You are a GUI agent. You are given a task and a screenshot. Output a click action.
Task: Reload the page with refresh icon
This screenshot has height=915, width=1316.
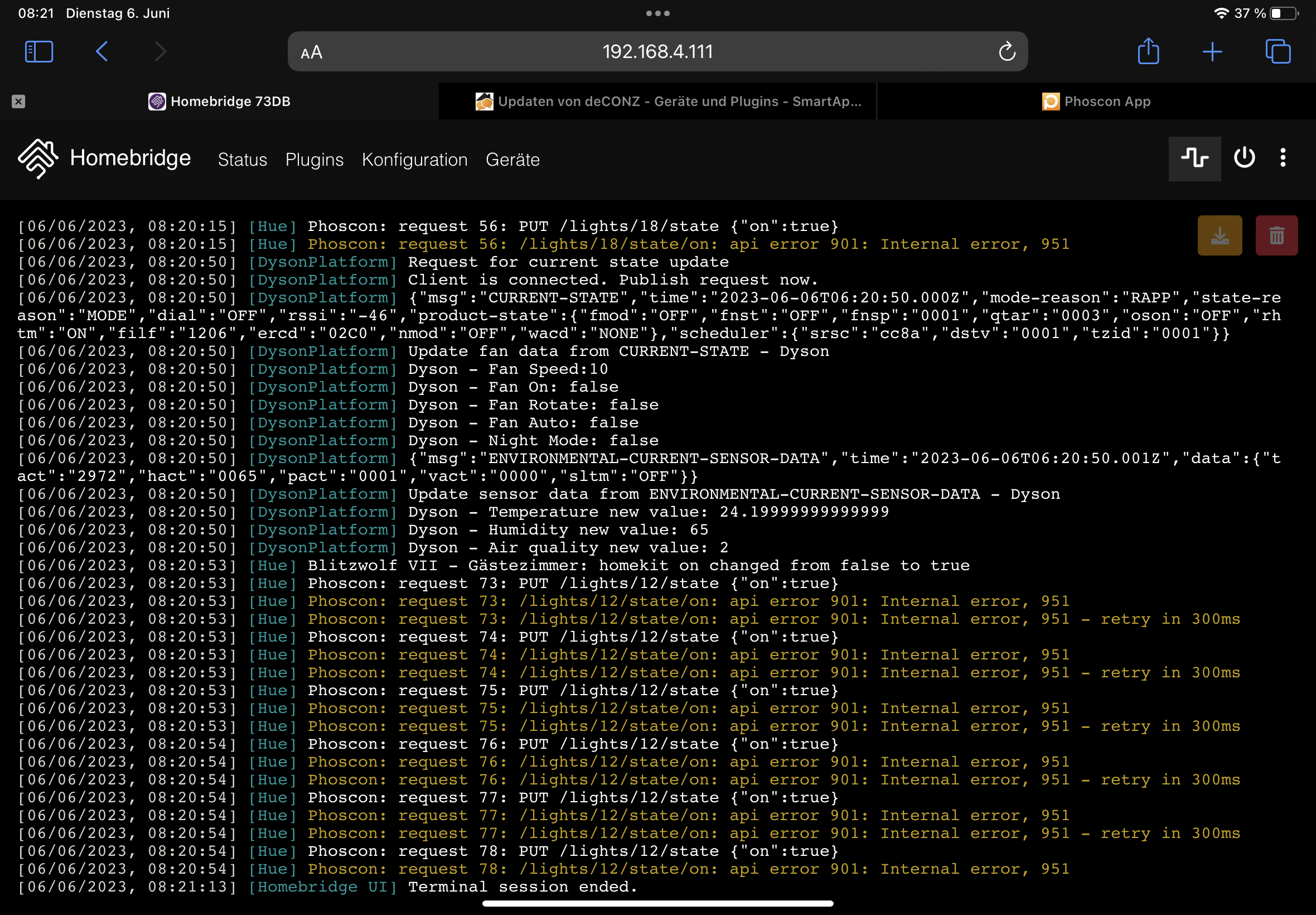point(1007,52)
